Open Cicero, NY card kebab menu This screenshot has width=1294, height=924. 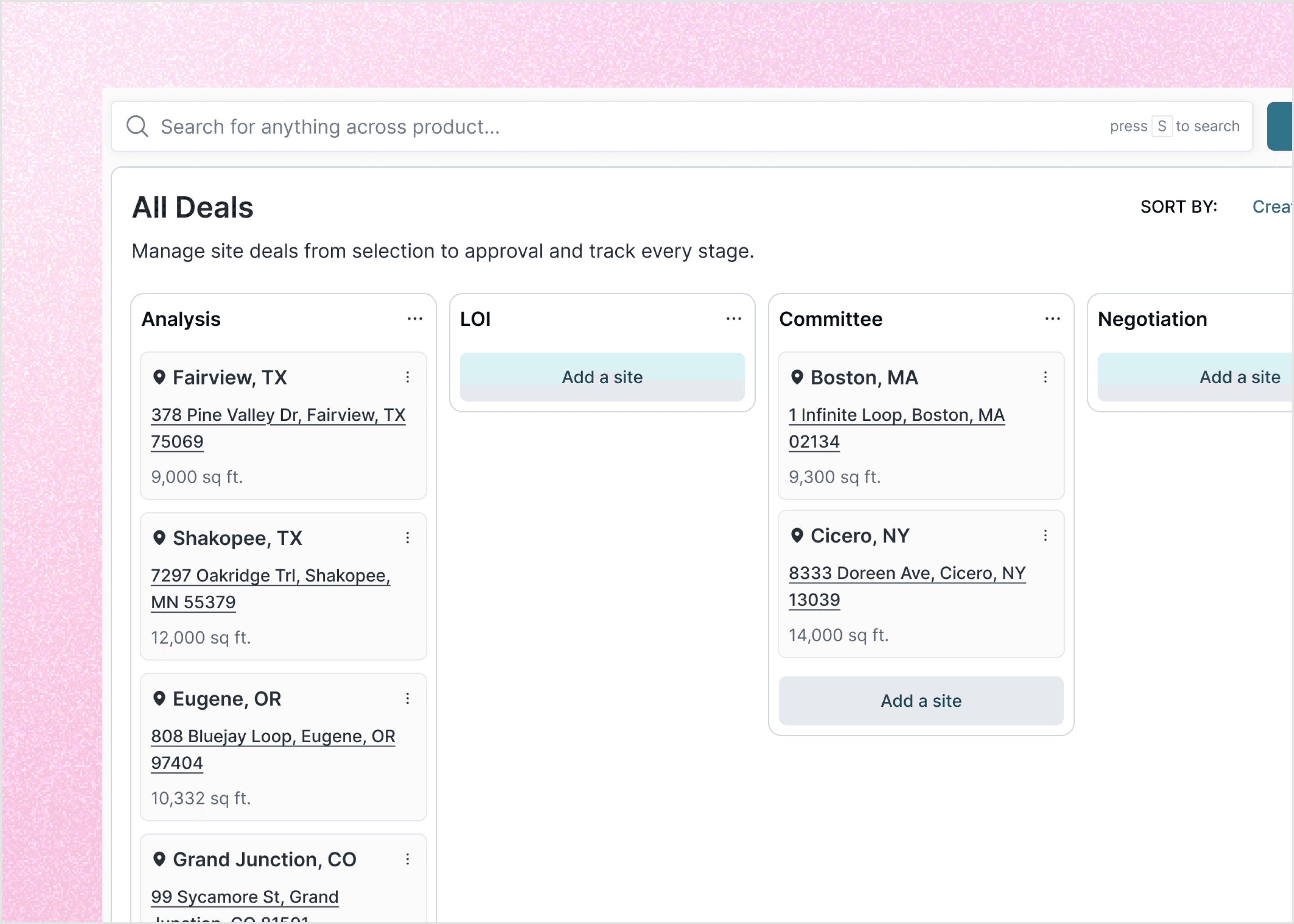(1045, 536)
